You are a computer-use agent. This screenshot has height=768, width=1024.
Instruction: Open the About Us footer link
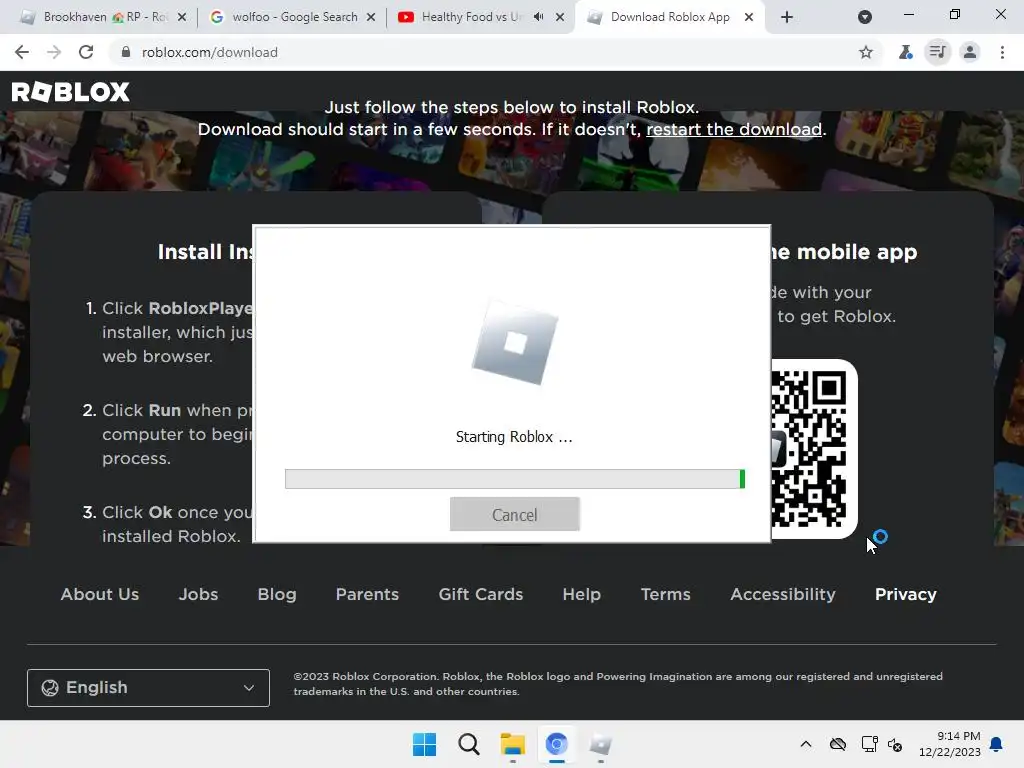pos(100,594)
